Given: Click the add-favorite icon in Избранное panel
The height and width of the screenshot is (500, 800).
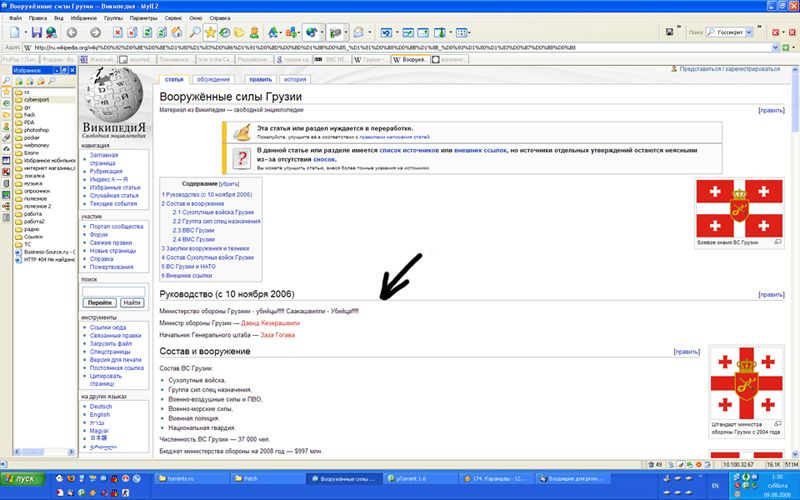Looking at the screenshot, I should pyautogui.click(x=19, y=82).
